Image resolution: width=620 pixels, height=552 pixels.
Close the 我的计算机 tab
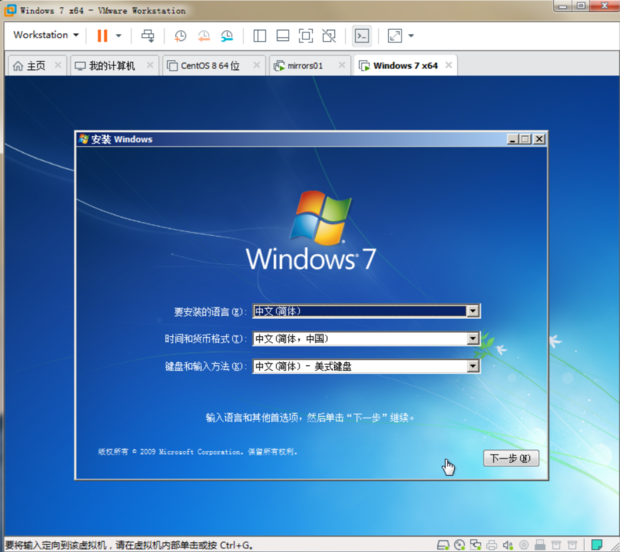pyautogui.click(x=150, y=65)
